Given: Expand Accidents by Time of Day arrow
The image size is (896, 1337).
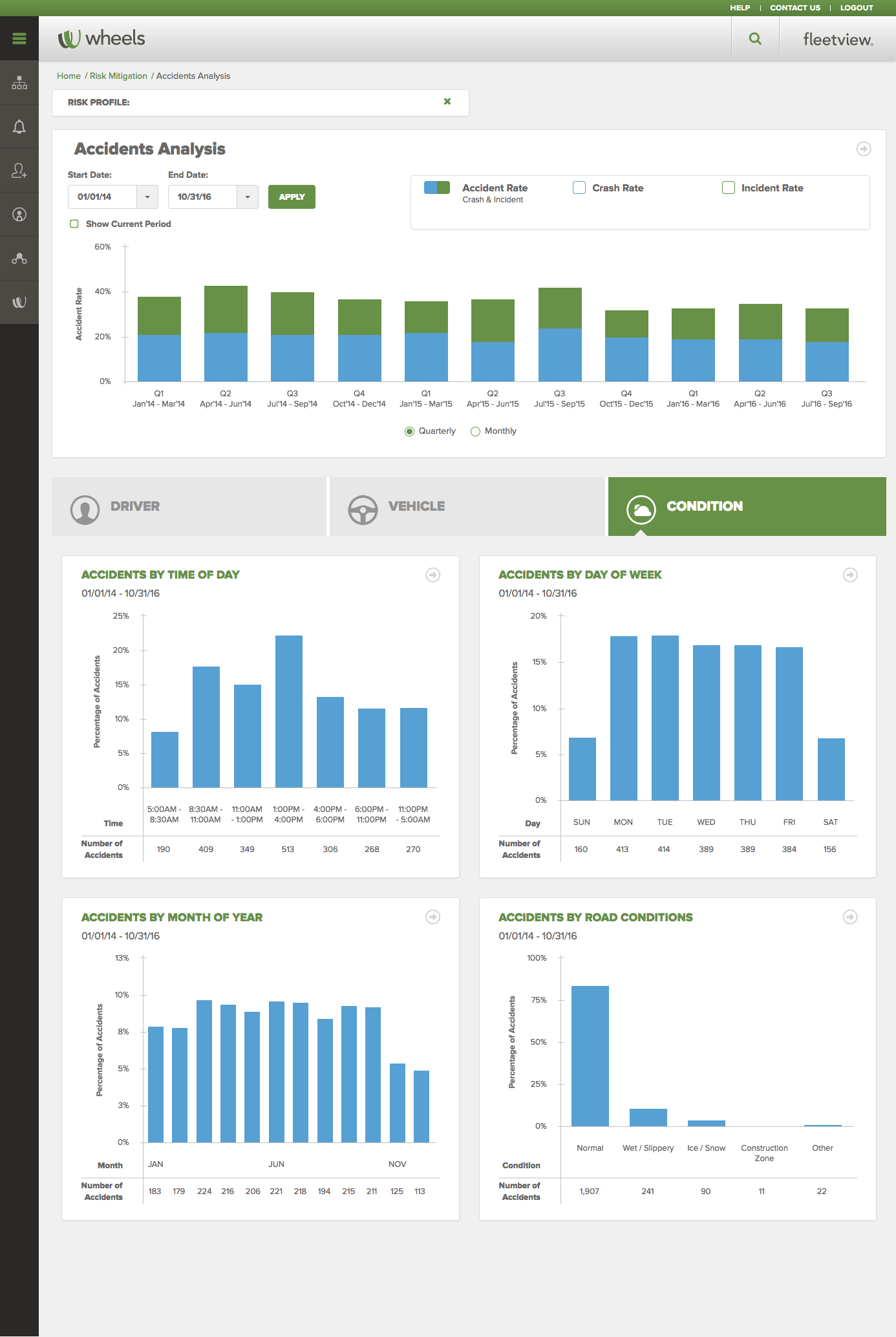Looking at the screenshot, I should (433, 575).
